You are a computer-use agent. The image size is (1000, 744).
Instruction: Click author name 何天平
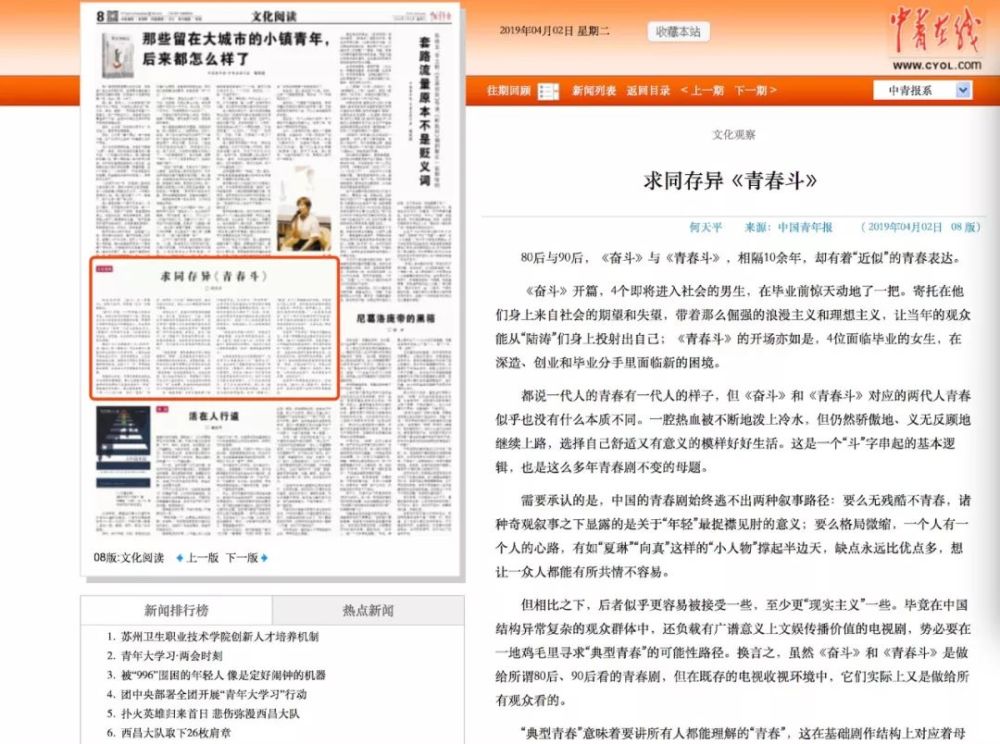[705, 227]
